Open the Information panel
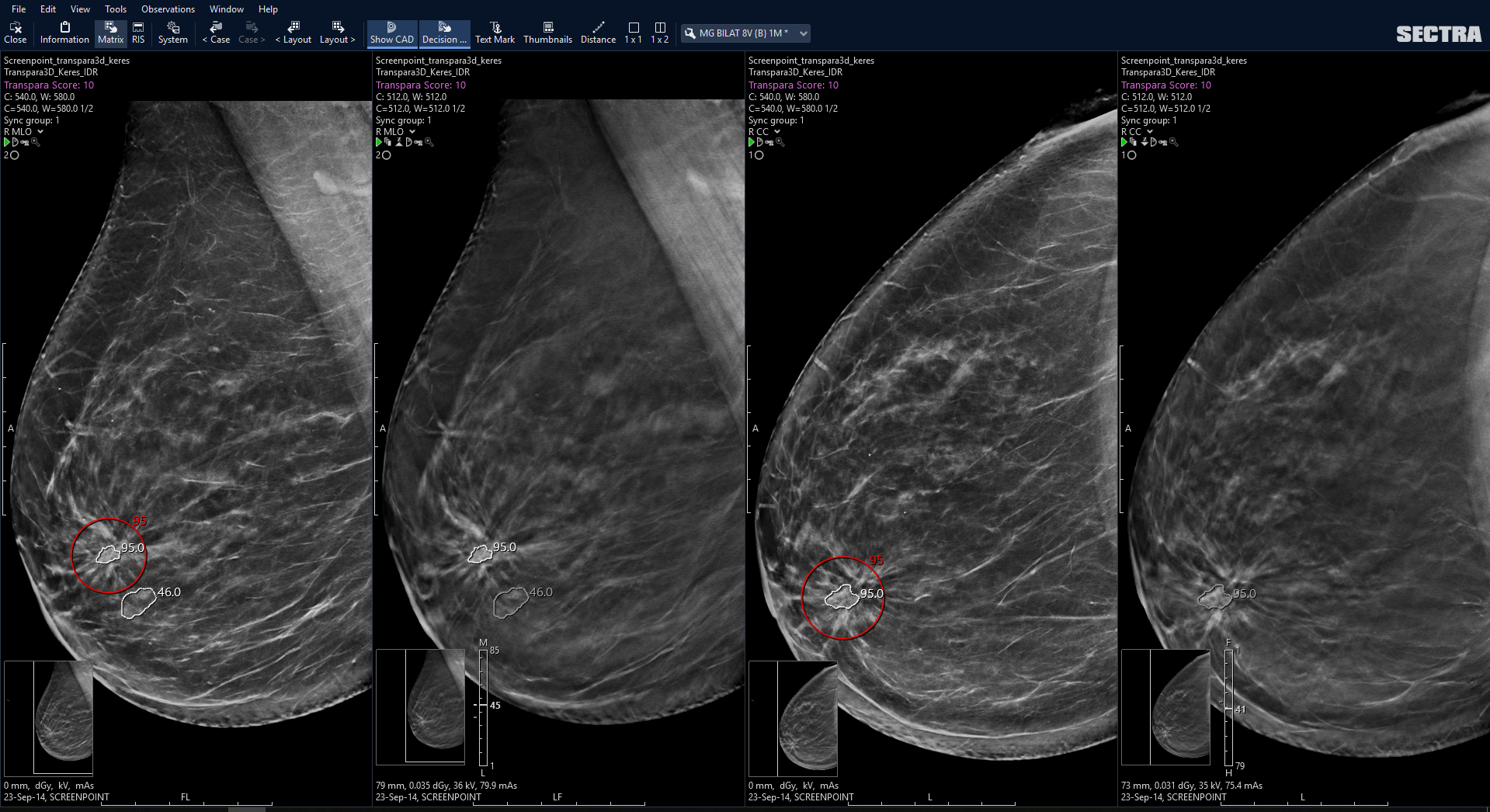Viewport: 1490px width, 812px height. coord(64,33)
